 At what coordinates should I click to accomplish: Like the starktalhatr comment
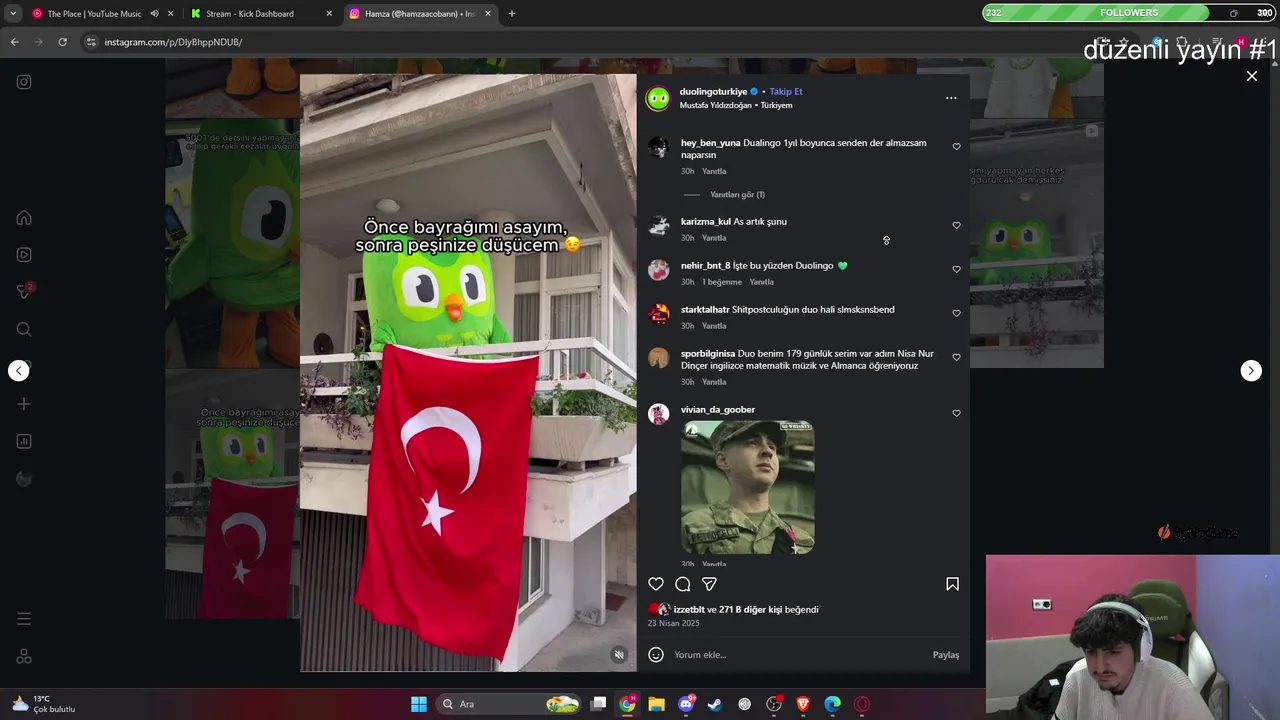click(956, 314)
